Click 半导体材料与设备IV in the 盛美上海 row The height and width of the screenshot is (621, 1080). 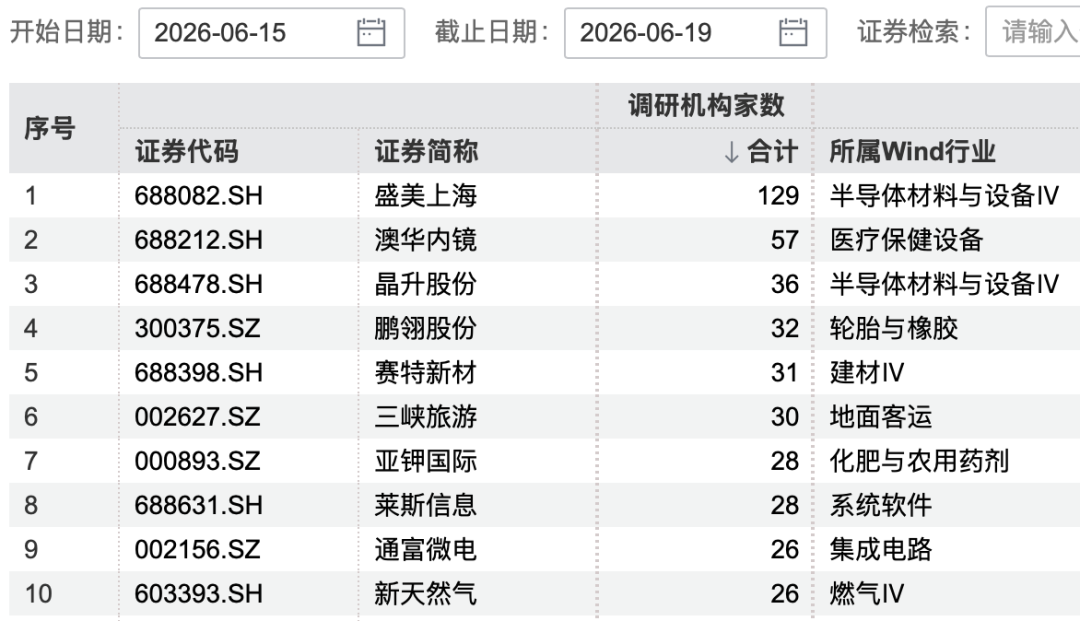tap(944, 196)
